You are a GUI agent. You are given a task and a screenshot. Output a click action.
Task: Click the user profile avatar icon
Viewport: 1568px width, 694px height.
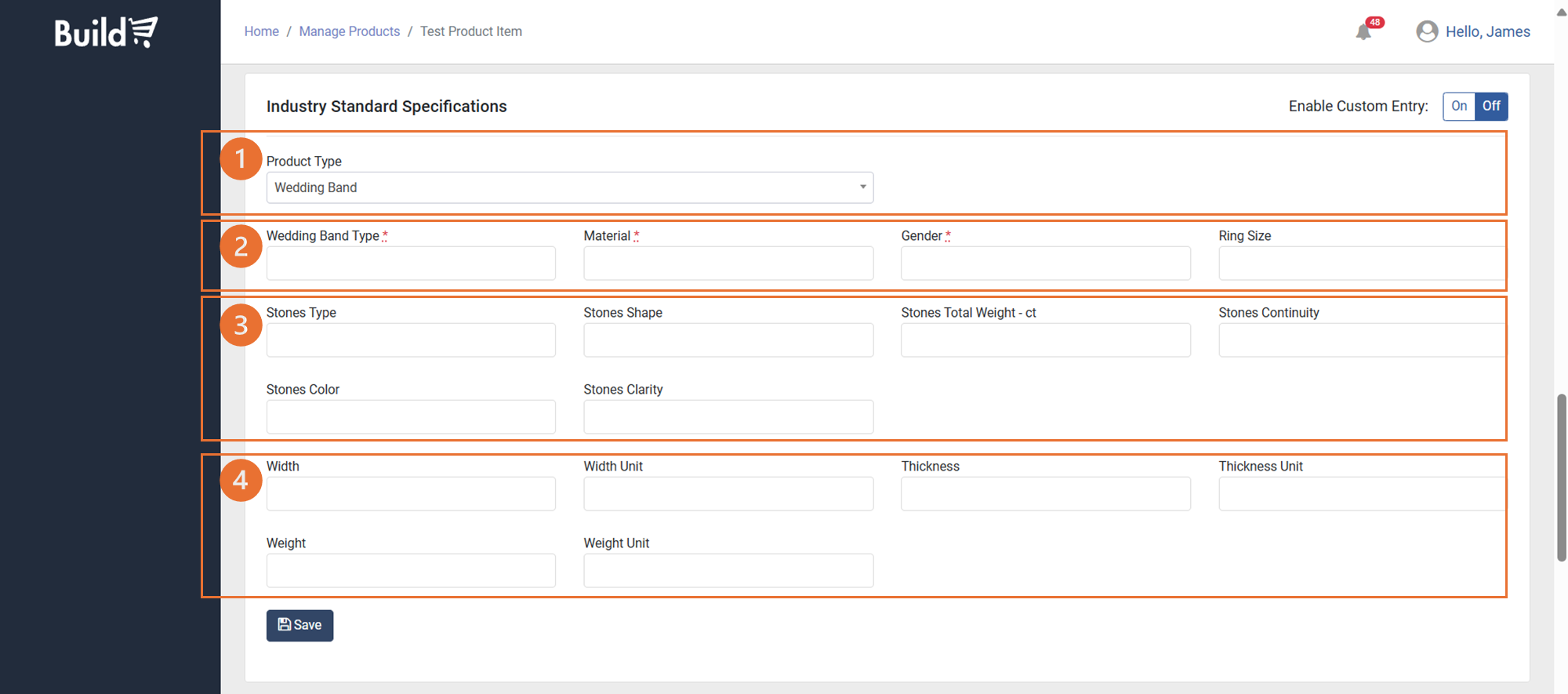pyautogui.click(x=1426, y=31)
